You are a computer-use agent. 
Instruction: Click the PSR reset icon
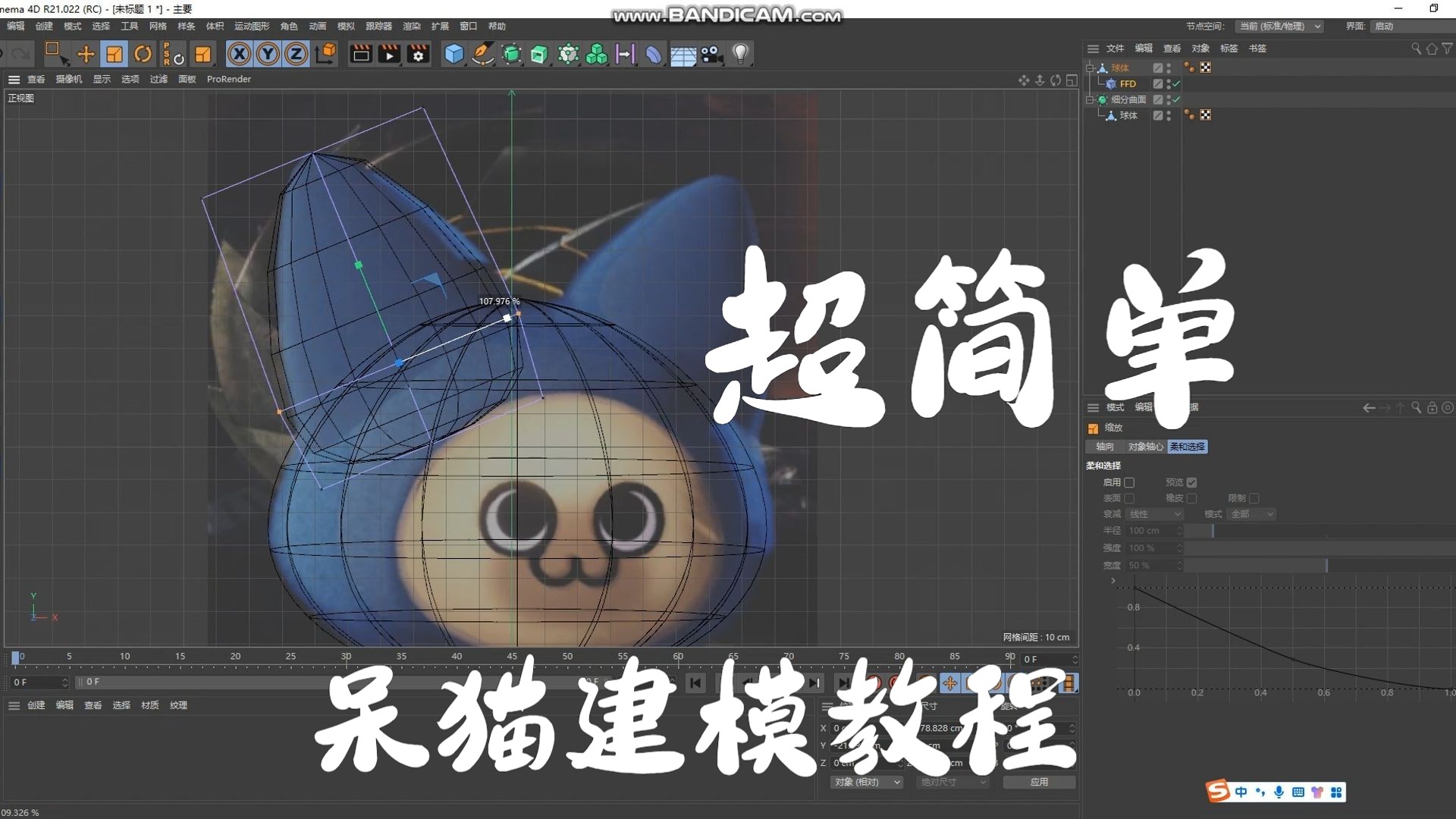(173, 54)
